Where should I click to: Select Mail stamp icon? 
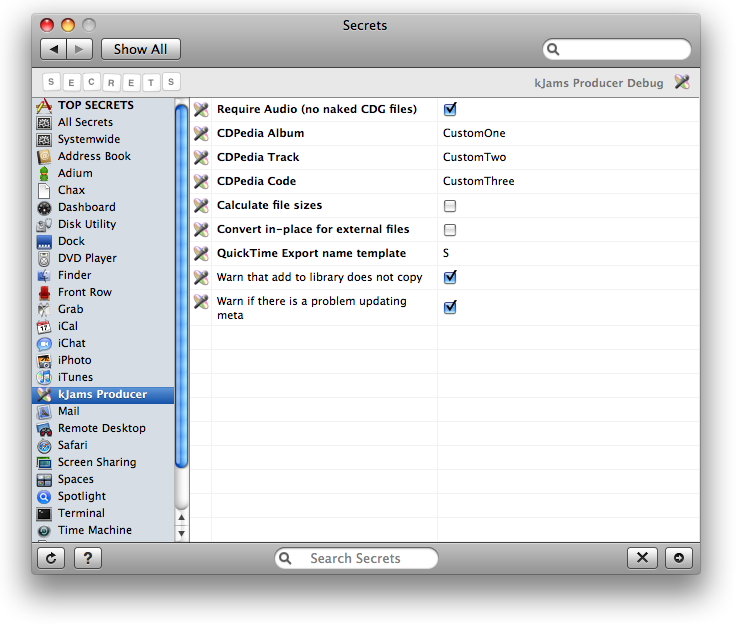point(44,412)
